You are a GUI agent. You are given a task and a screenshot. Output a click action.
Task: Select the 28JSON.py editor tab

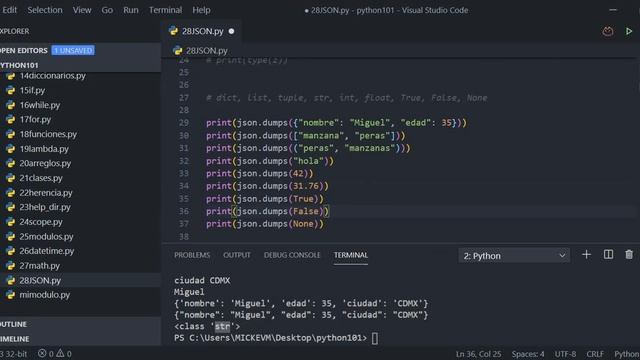pos(202,31)
